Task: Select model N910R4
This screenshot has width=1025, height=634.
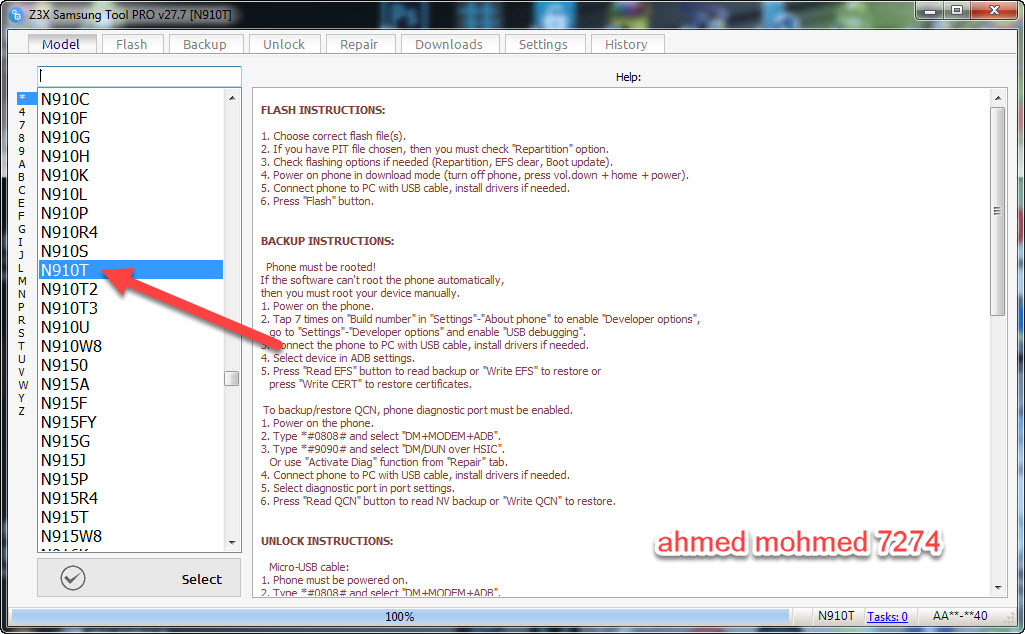Action: coord(131,232)
